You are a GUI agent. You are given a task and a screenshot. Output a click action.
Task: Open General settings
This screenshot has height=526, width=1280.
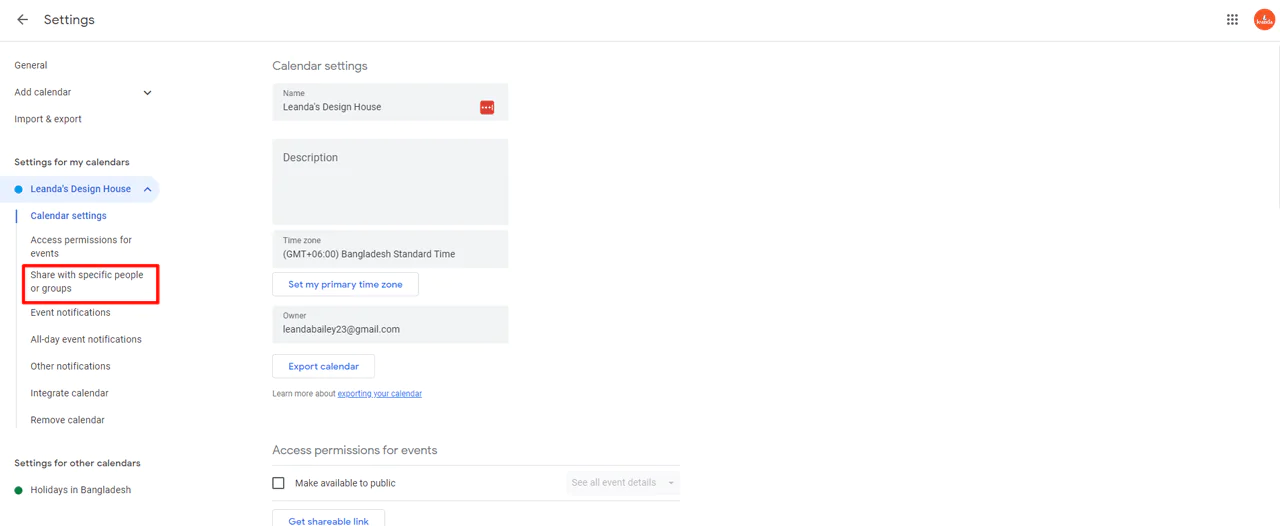[x=31, y=65]
